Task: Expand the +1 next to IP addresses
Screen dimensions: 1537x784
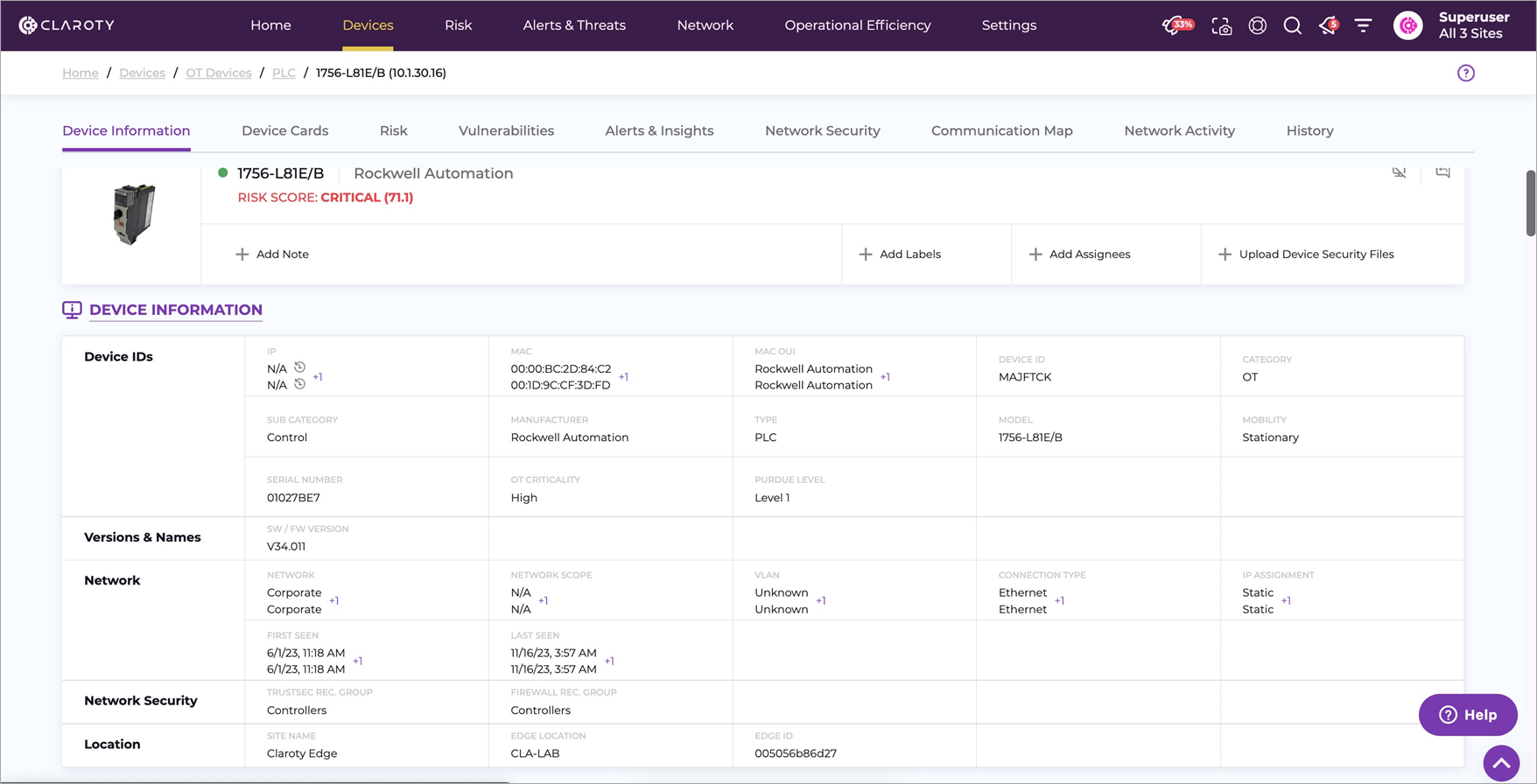Action: pos(318,377)
